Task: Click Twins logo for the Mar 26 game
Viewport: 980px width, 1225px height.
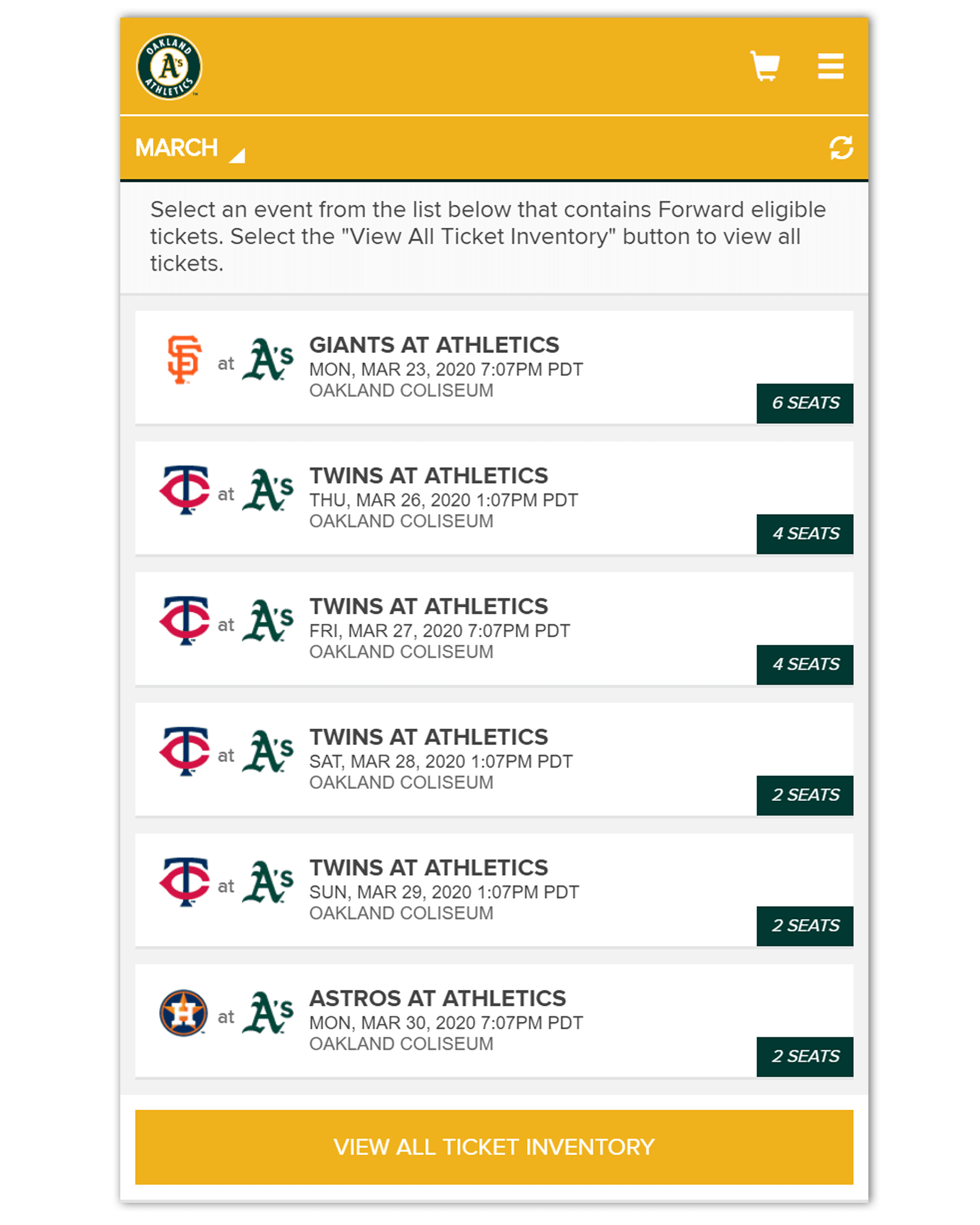Action: pyautogui.click(x=184, y=490)
